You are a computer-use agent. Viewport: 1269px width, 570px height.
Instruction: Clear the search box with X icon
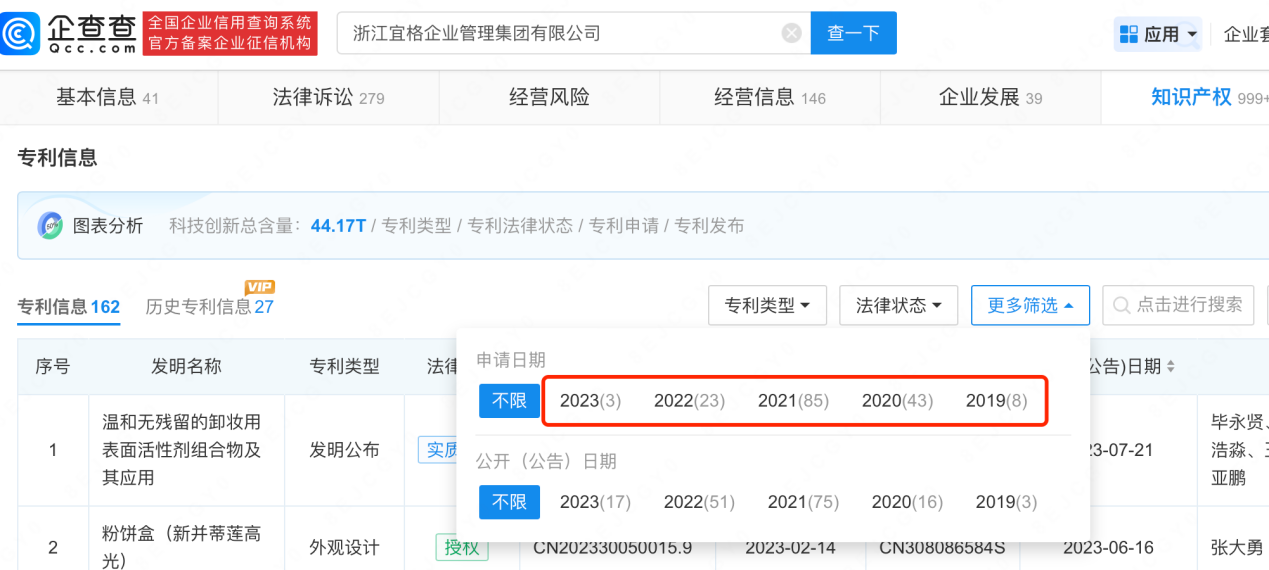(791, 33)
